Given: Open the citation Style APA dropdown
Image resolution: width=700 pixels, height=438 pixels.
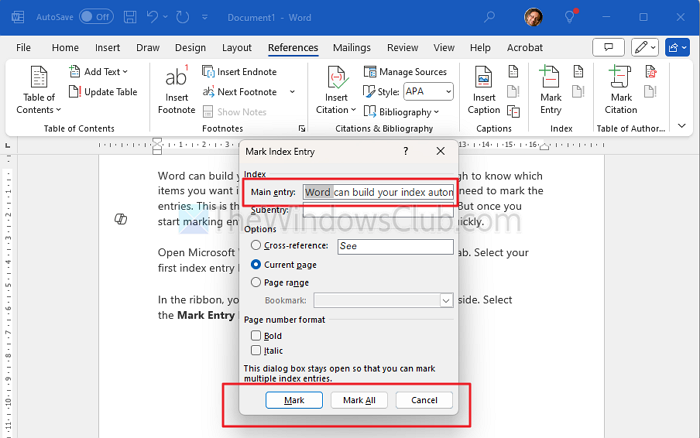Looking at the screenshot, I should [428, 92].
